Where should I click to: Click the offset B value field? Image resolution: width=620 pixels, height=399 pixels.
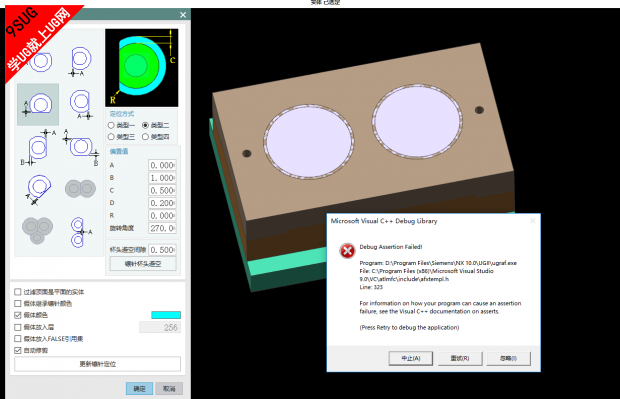(162, 178)
